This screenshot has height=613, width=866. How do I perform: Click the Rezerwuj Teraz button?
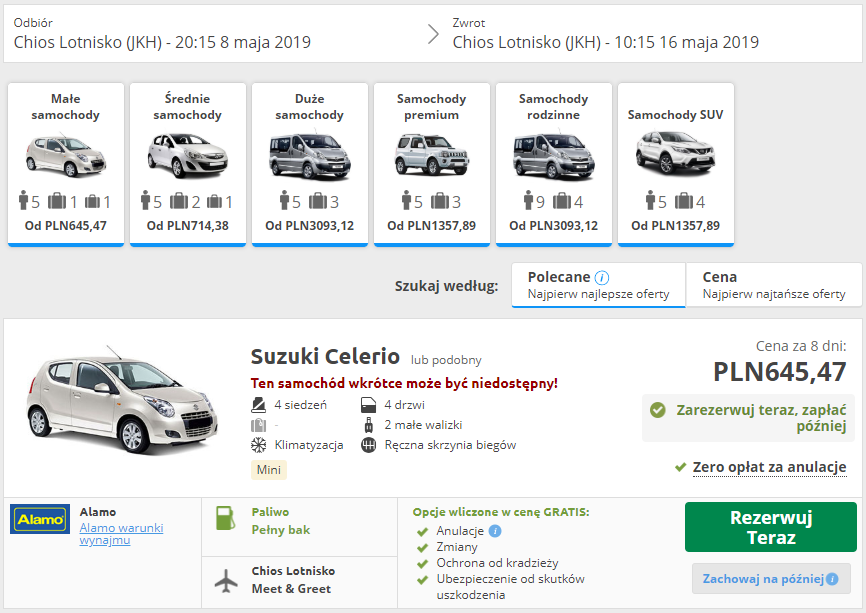click(x=771, y=527)
